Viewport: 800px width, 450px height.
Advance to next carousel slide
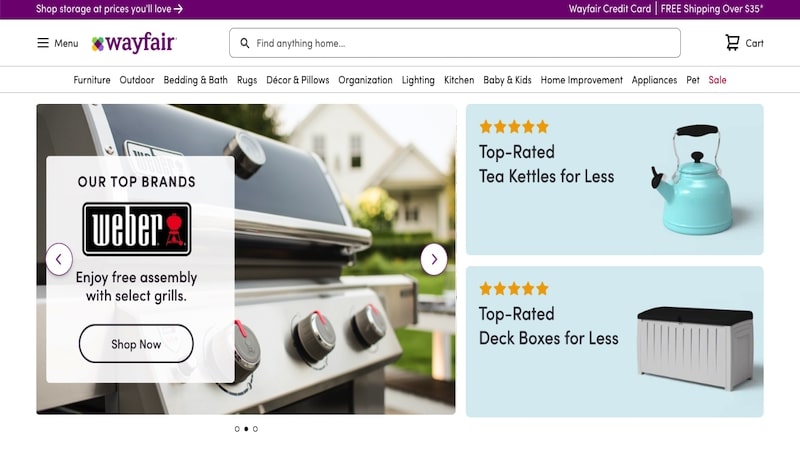(x=434, y=259)
